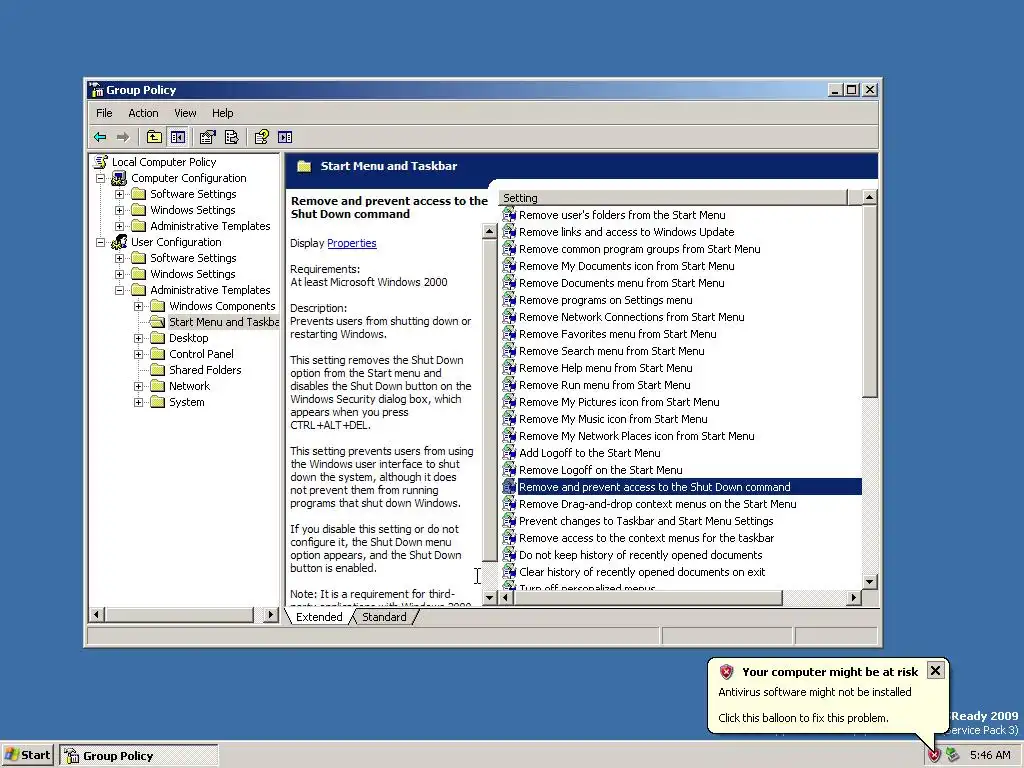This screenshot has height=768, width=1024.
Task: Click icon of Remove programs on Settings menu
Action: (509, 300)
